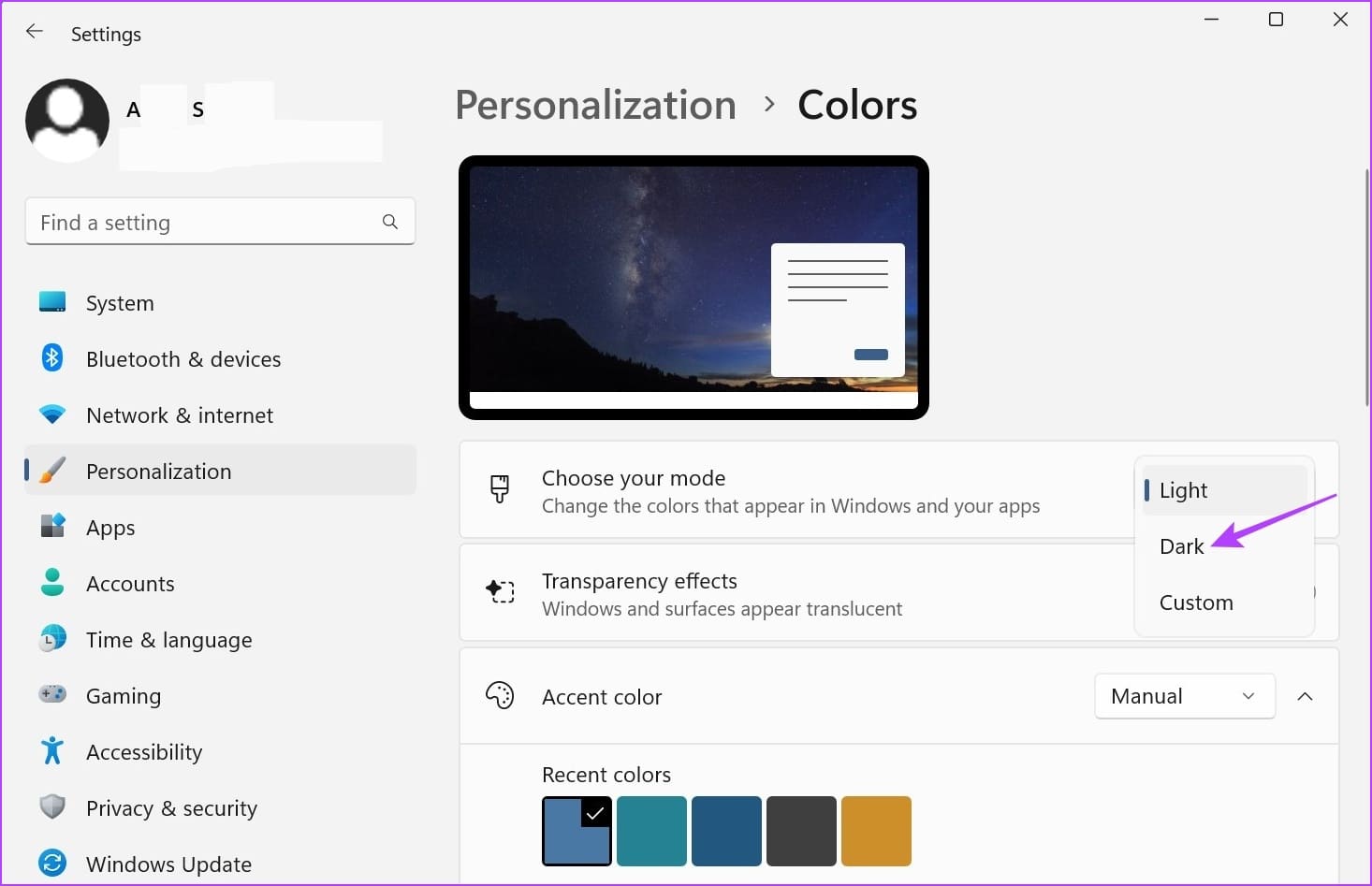Click the Bluetooth icon in sidebar

point(52,358)
